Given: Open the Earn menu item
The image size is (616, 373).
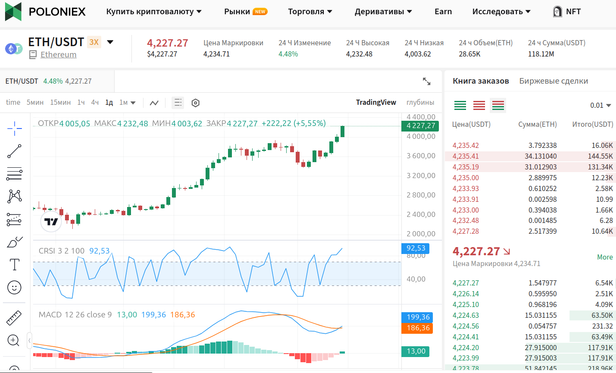Looking at the screenshot, I should click(443, 12).
